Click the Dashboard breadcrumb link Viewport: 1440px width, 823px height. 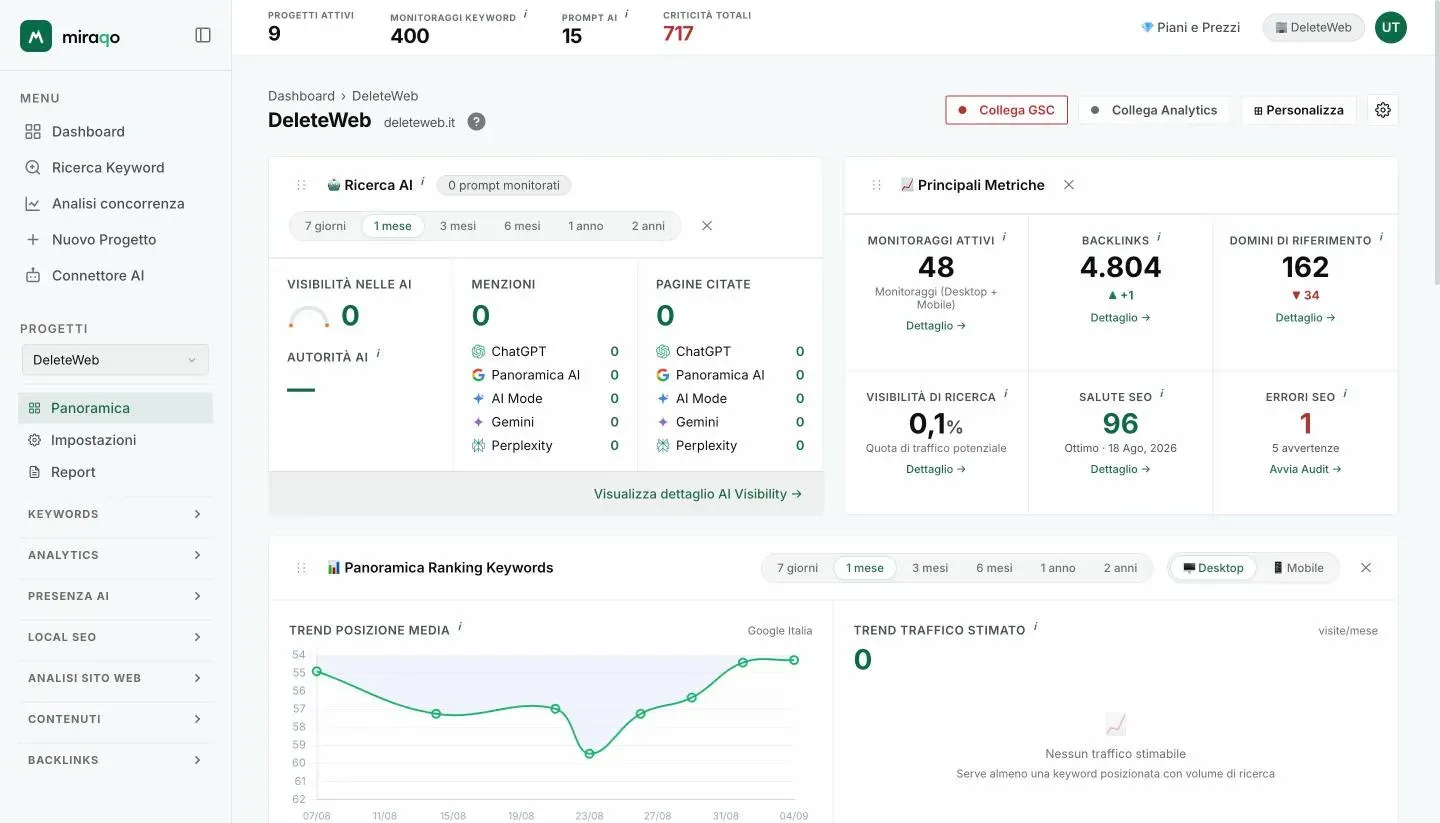[x=301, y=96]
